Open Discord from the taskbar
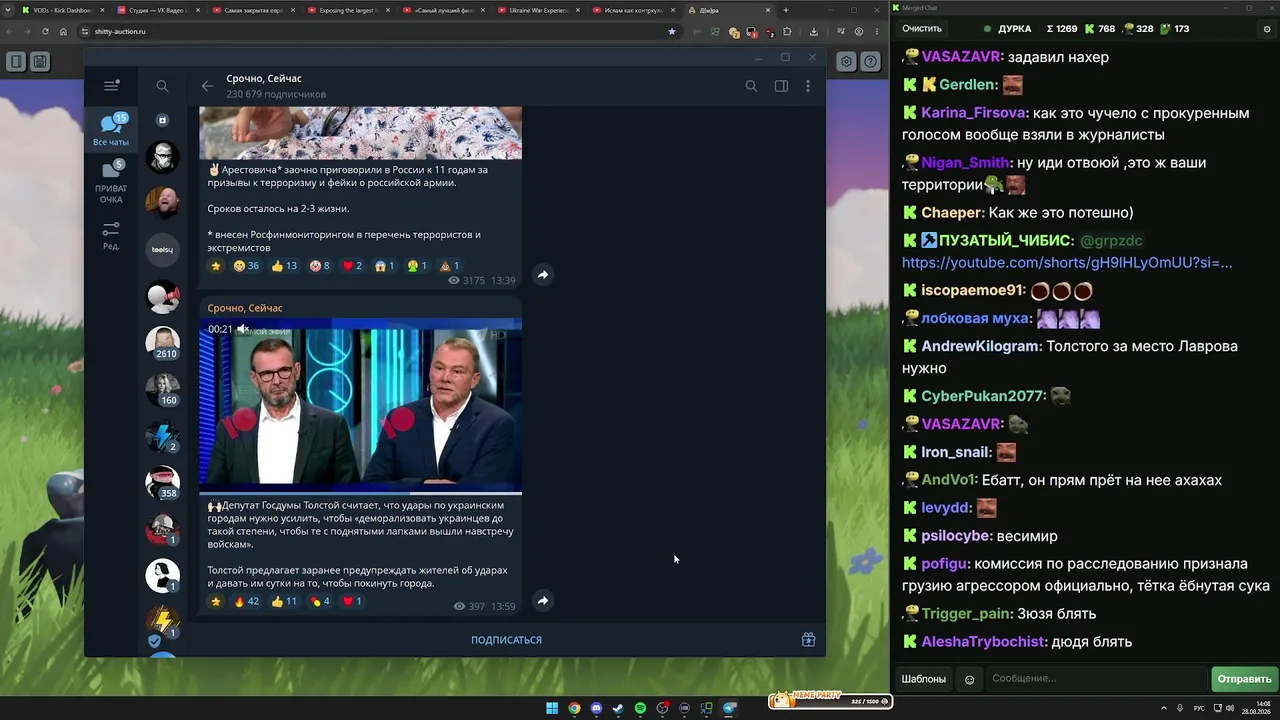 (x=596, y=708)
